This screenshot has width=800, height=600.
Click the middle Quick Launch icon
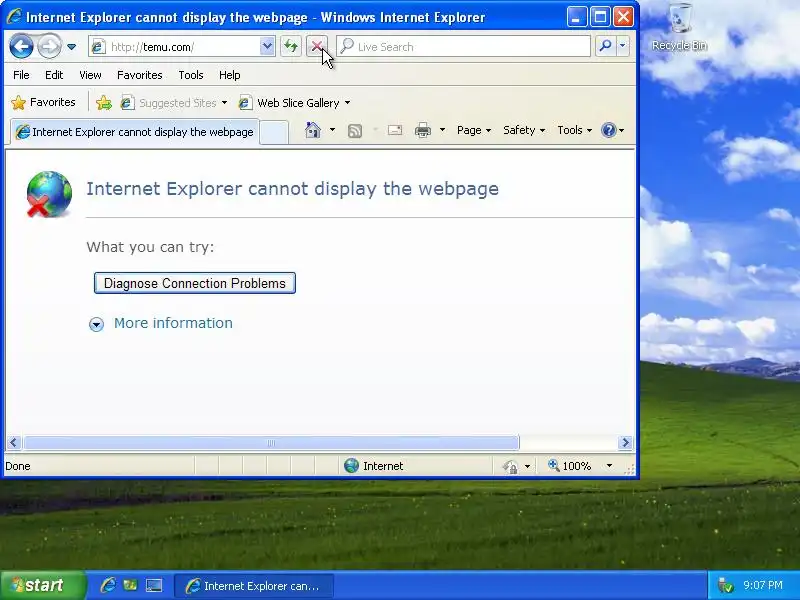pos(130,585)
